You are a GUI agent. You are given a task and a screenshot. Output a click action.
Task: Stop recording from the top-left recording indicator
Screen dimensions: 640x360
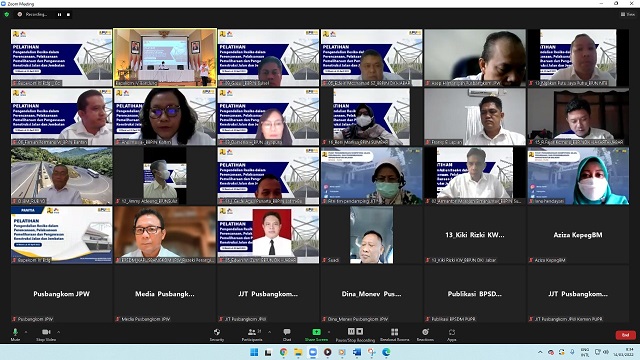(x=68, y=14)
